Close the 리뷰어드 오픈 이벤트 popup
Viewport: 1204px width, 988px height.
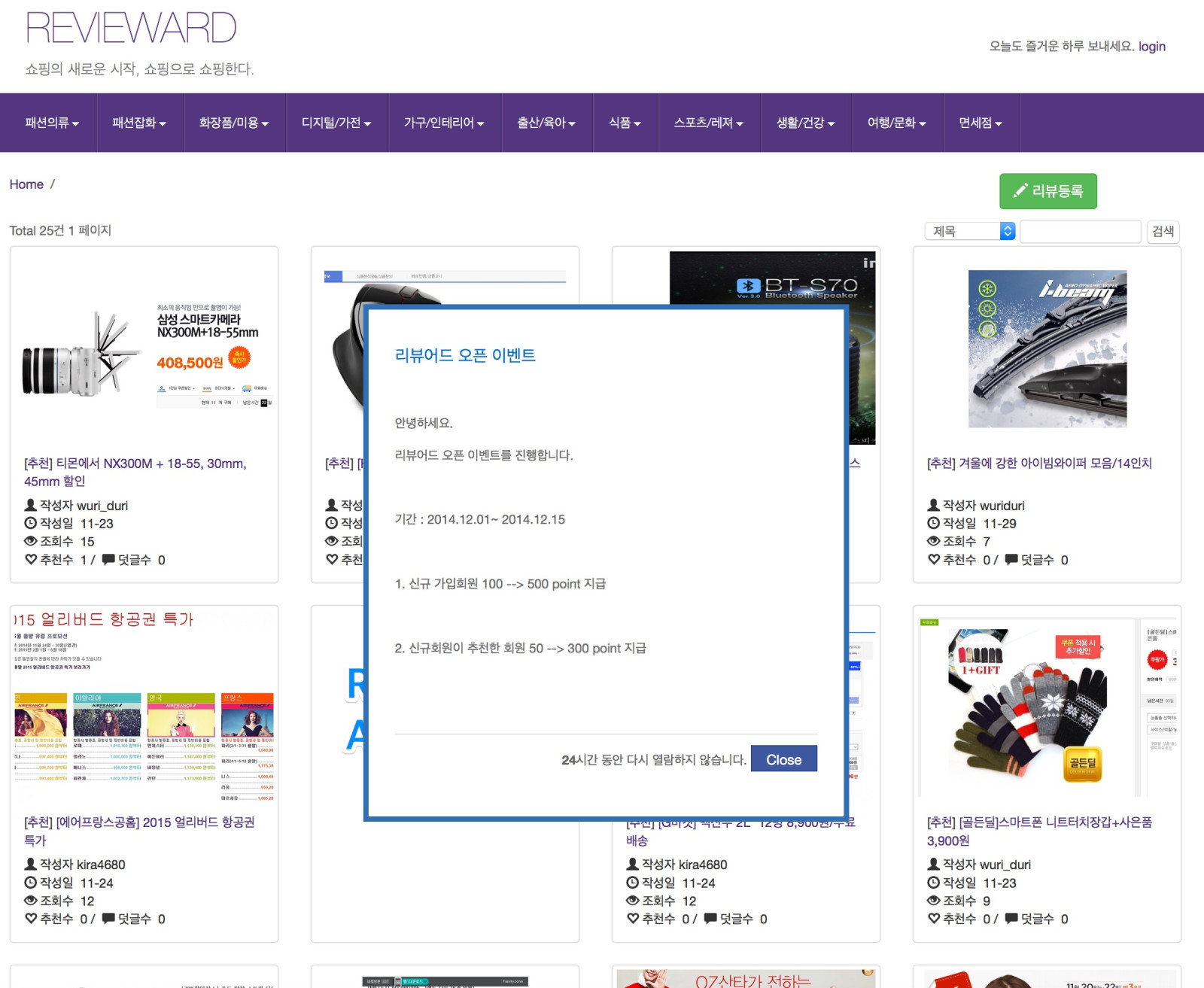[783, 759]
